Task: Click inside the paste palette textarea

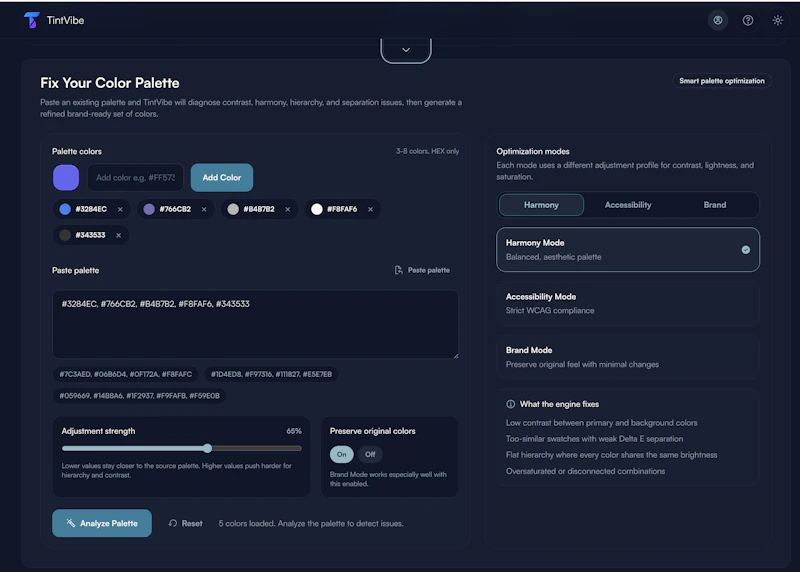Action: pos(255,324)
